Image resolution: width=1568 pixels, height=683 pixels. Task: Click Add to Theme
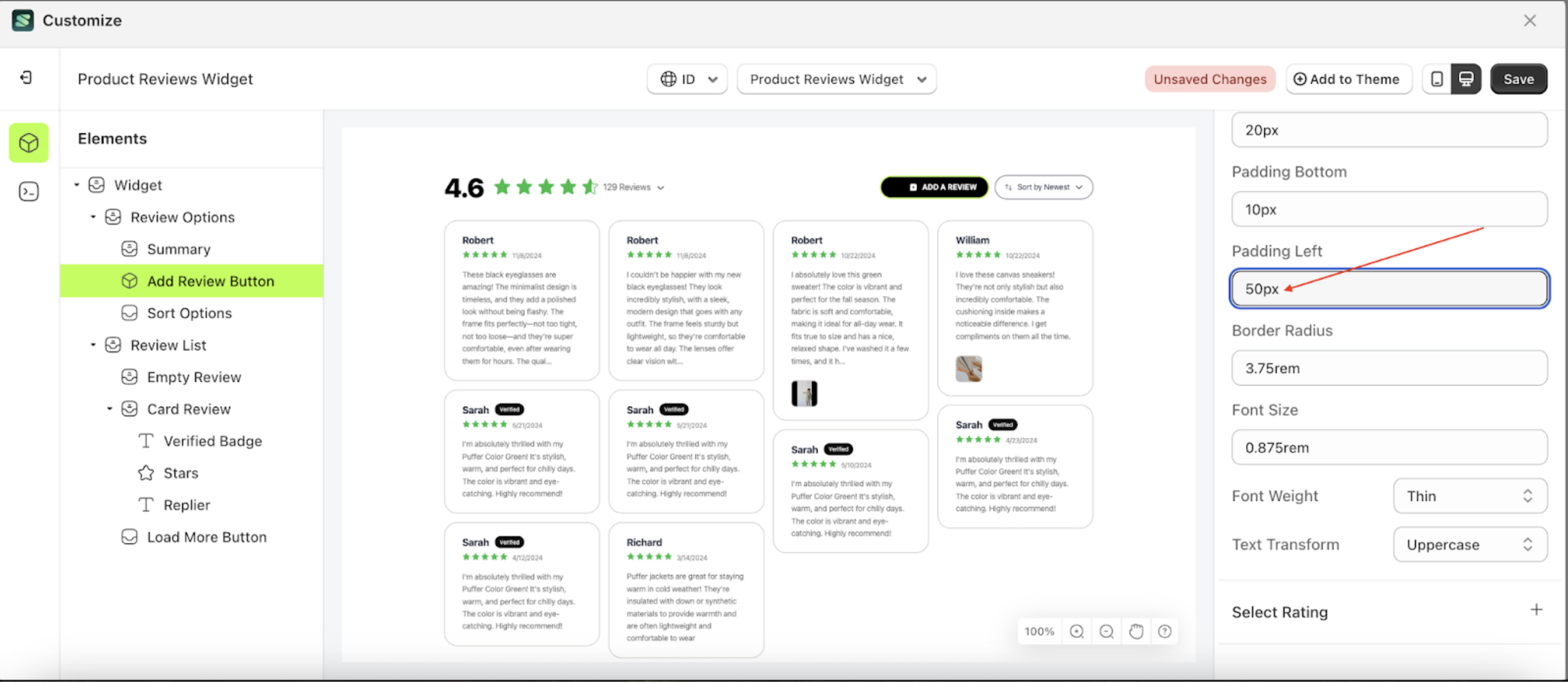coord(1348,79)
